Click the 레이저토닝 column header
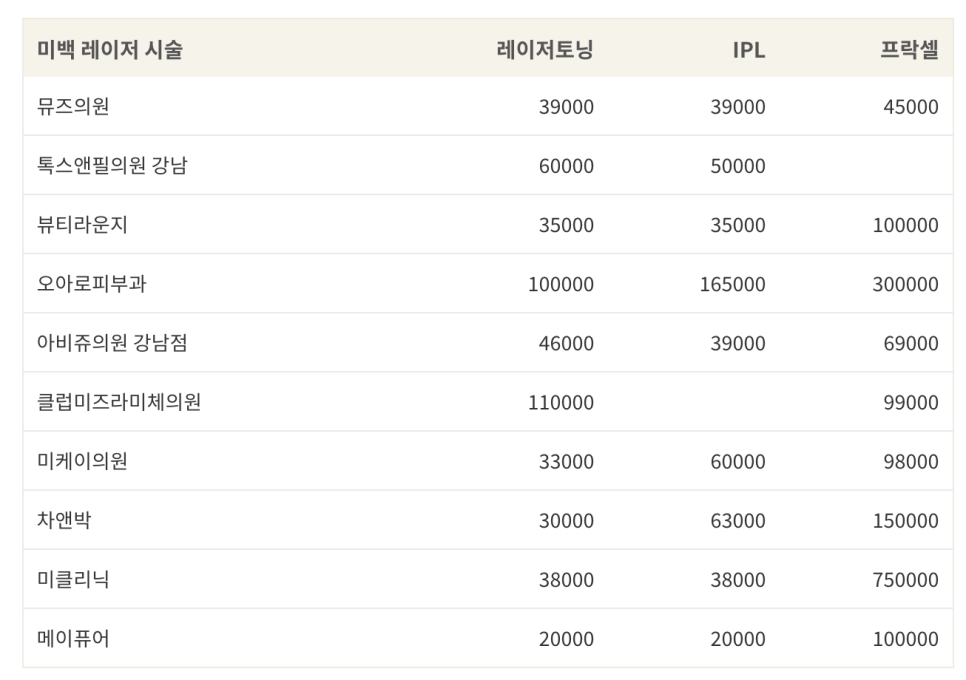This screenshot has width=966, height=680. [545, 49]
